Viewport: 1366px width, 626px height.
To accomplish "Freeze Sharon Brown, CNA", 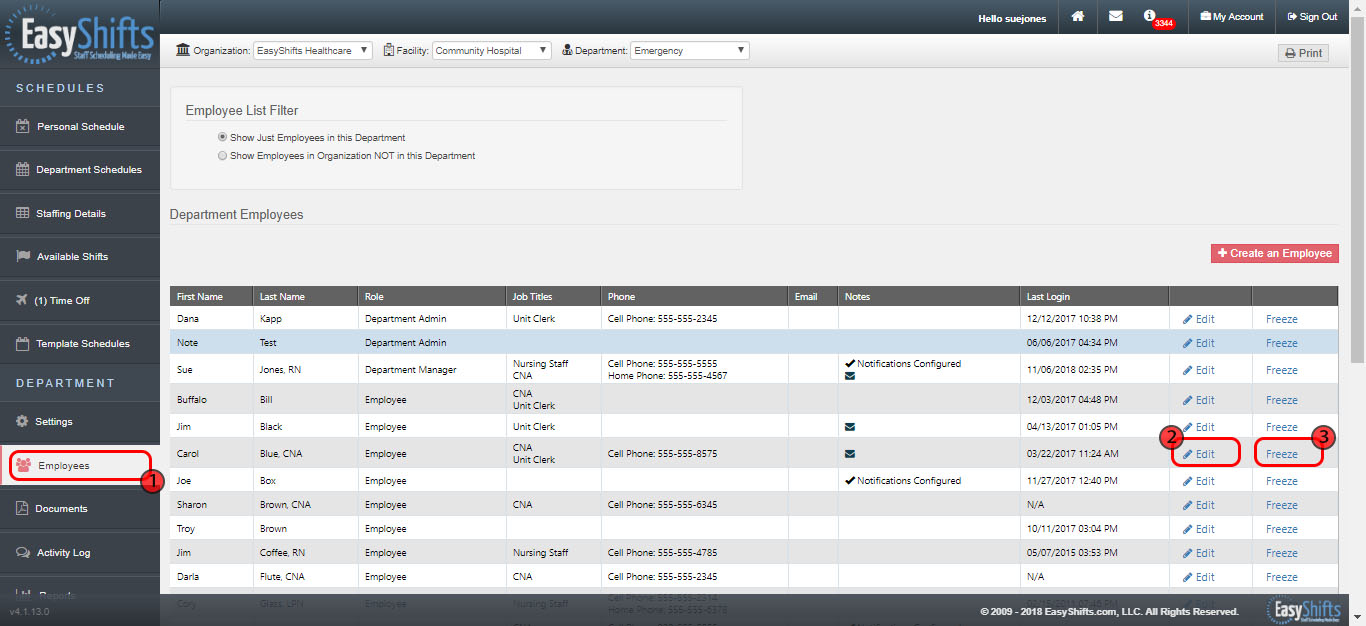I will 1282,505.
